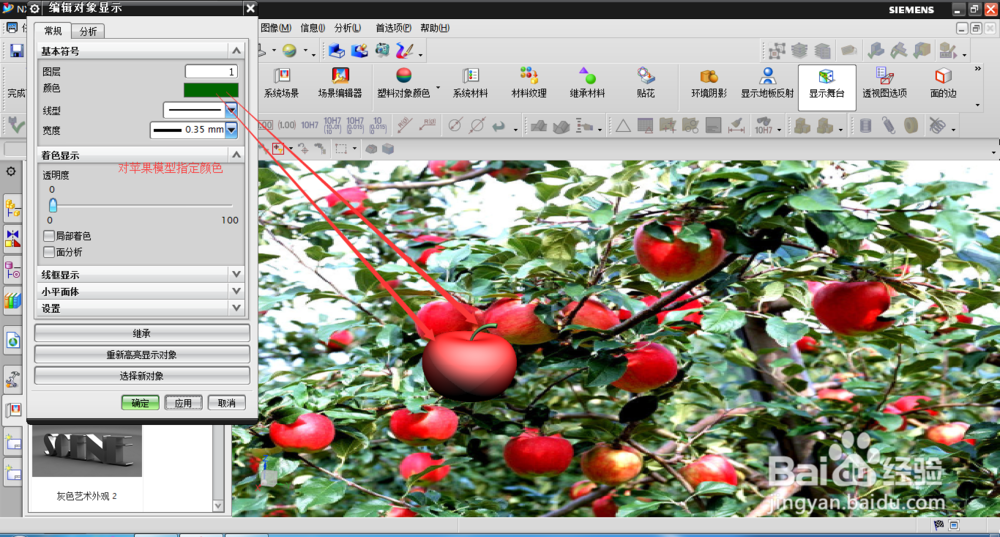Viewport: 1000px width, 537px height.
Task: Enable 环境阴影 ambient shadow
Action: click(x=709, y=84)
